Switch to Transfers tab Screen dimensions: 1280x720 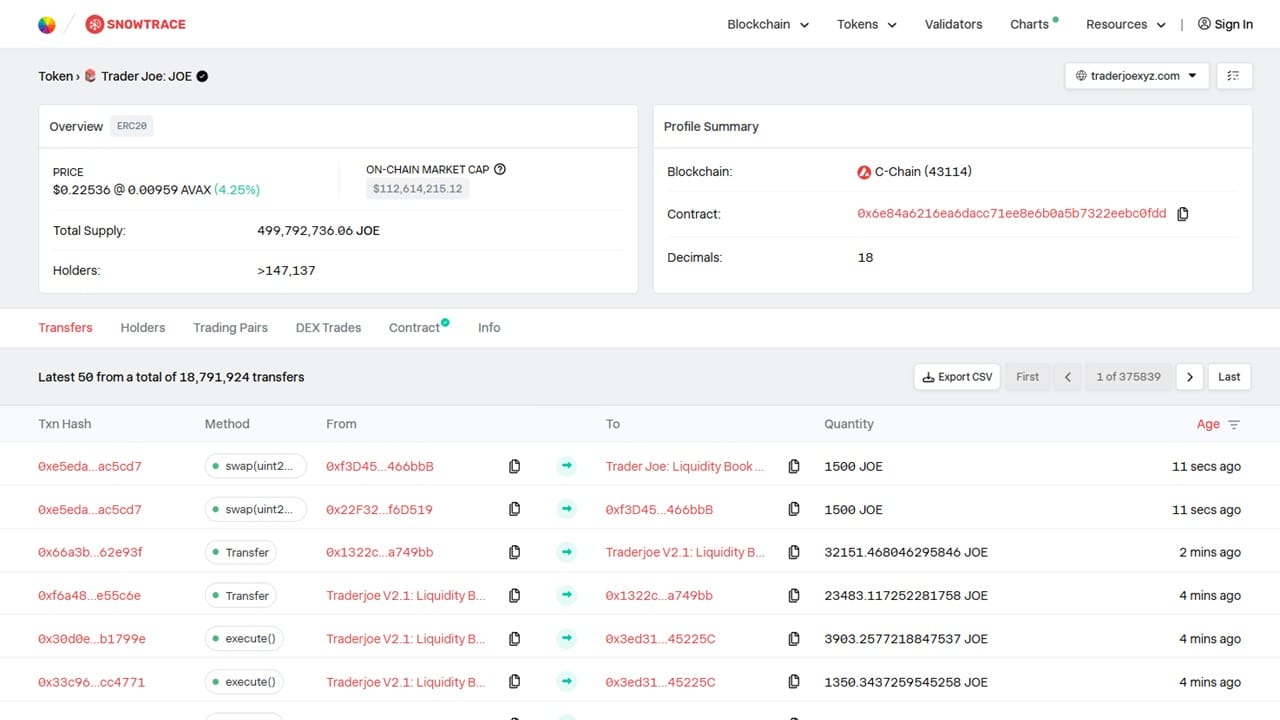point(65,327)
